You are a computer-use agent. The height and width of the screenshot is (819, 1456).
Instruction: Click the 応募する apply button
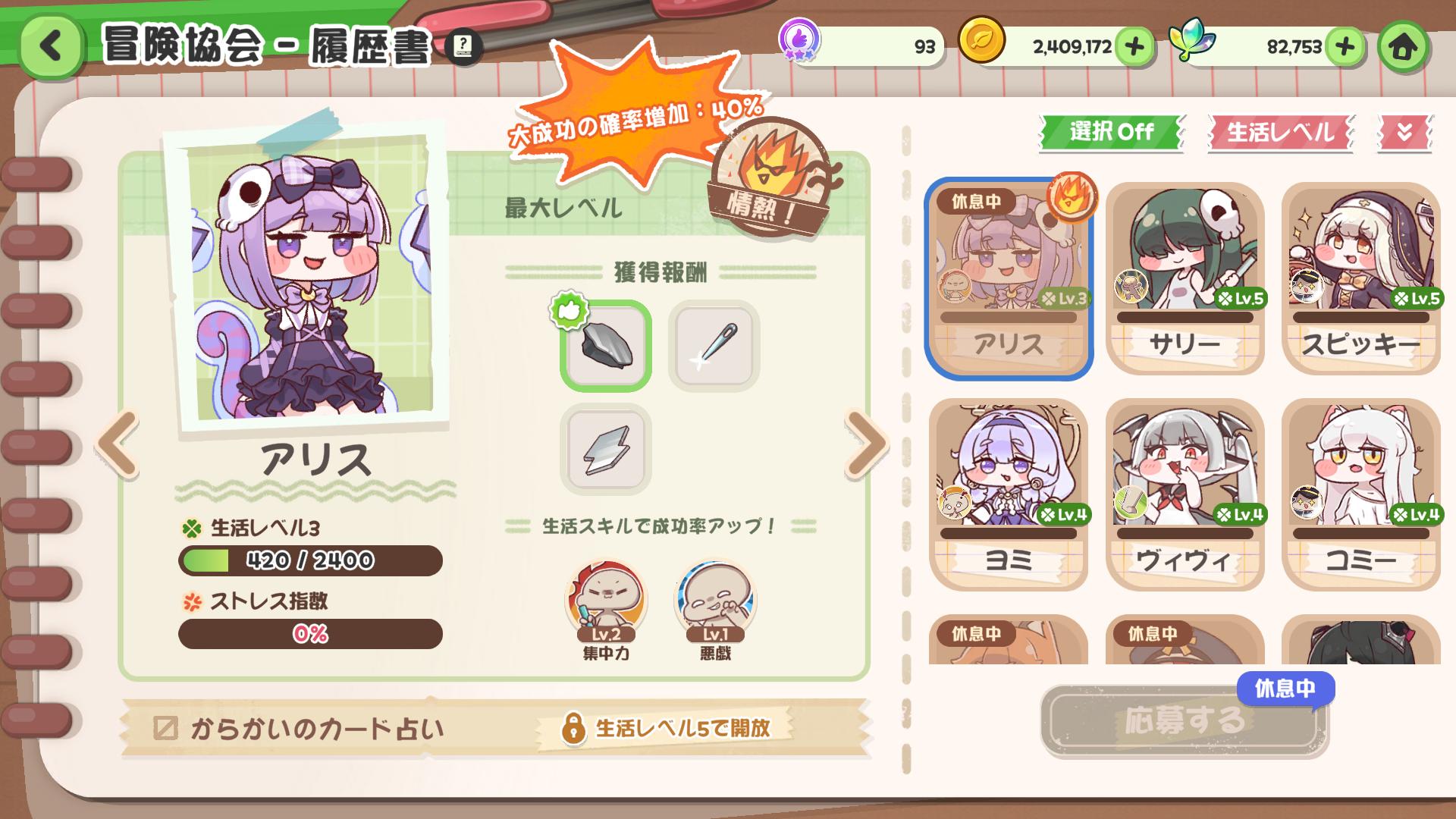(1184, 720)
